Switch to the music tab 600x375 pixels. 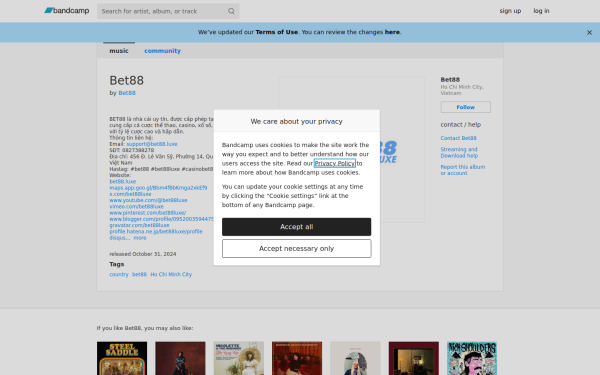coord(119,51)
